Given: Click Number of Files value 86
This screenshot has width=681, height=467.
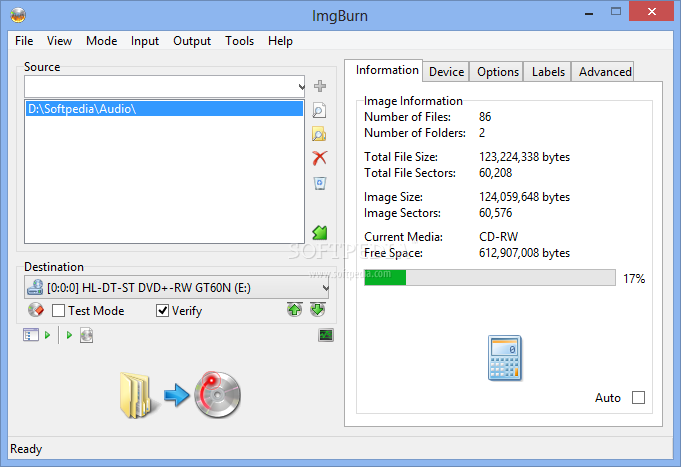Looking at the screenshot, I should (485, 117).
